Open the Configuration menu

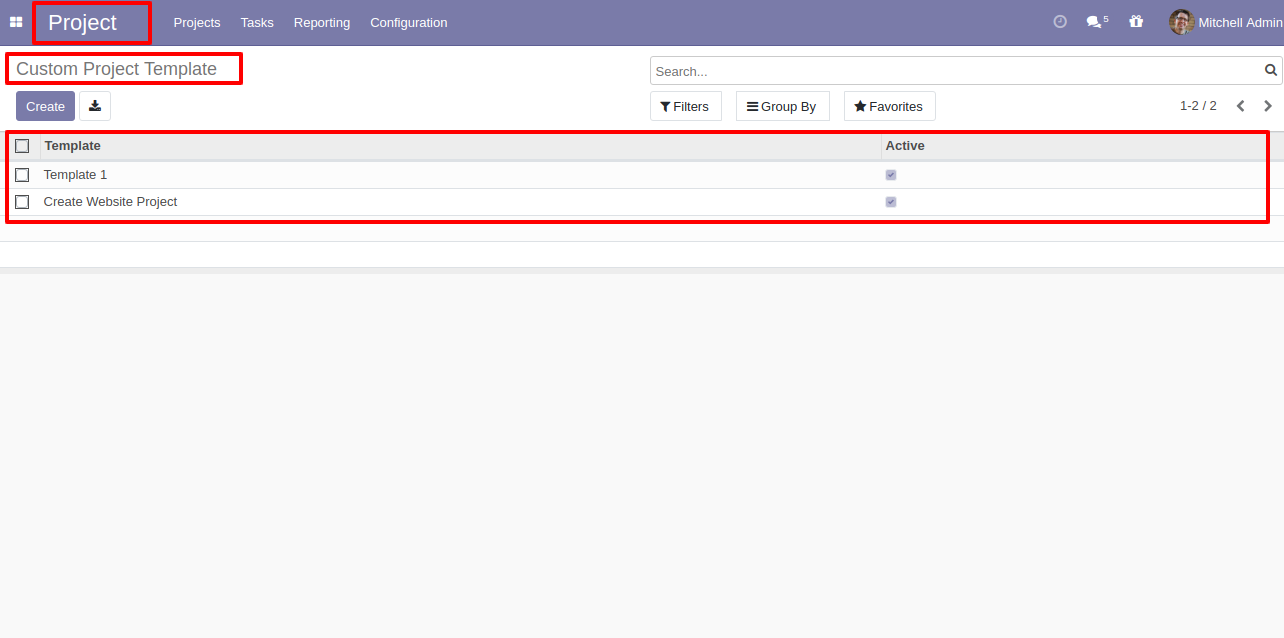409,22
